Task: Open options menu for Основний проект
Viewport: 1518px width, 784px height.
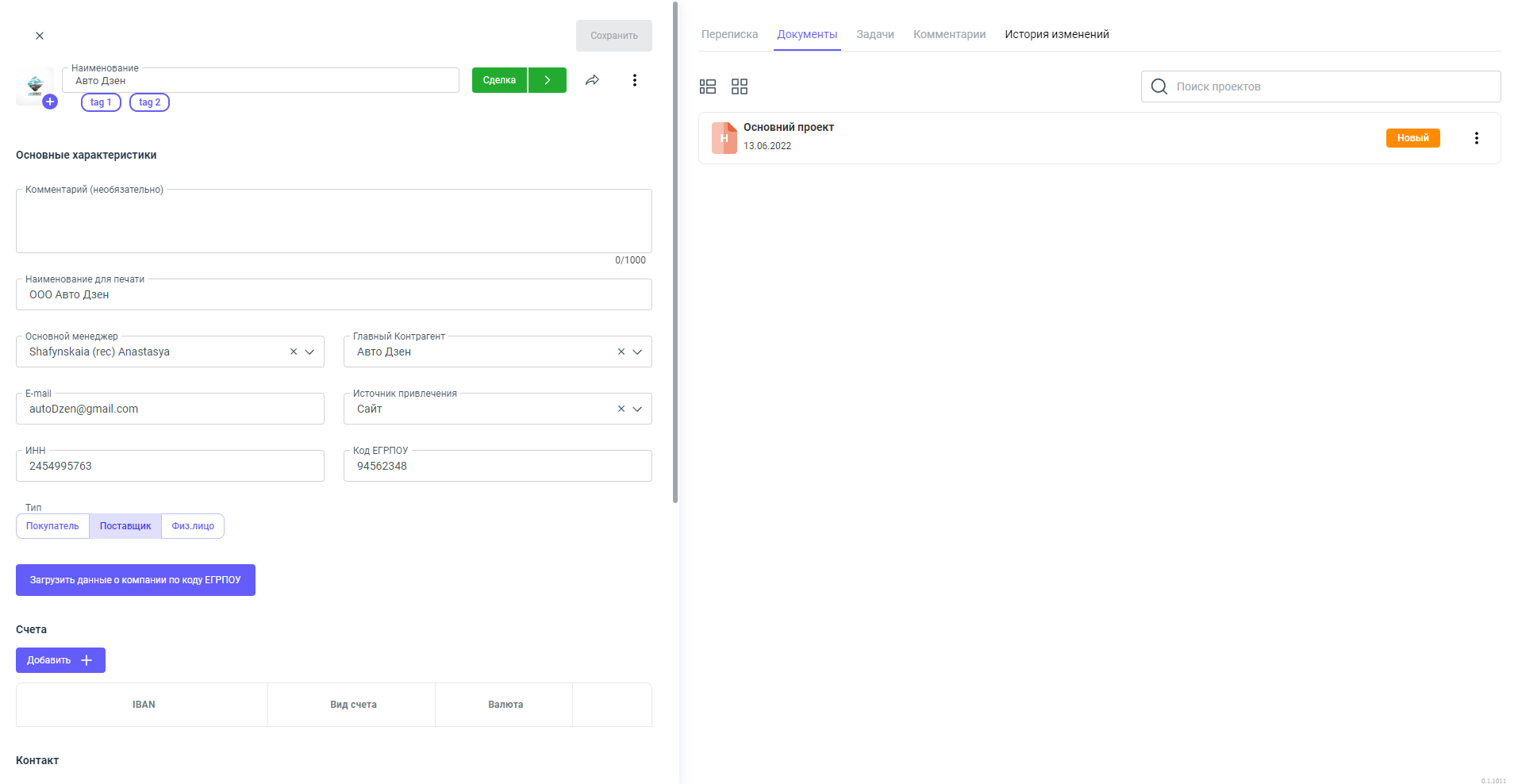Action: 1476,138
